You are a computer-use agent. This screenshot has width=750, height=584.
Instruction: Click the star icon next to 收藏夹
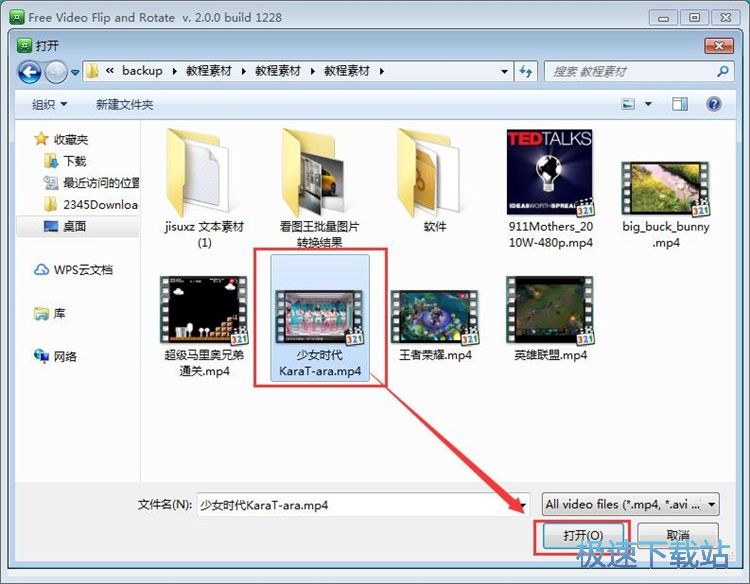41,139
